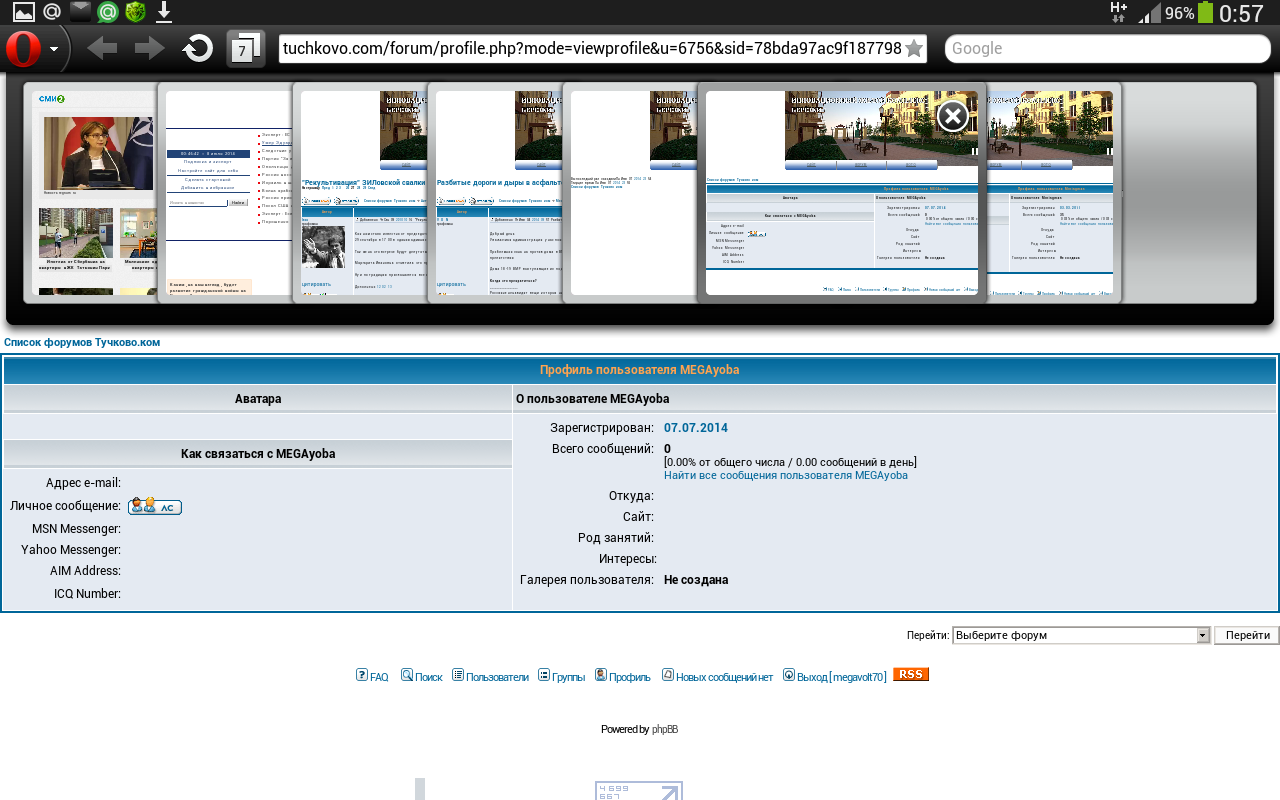Go forward with the right arrow
This screenshot has height=800, width=1280.
click(150, 48)
